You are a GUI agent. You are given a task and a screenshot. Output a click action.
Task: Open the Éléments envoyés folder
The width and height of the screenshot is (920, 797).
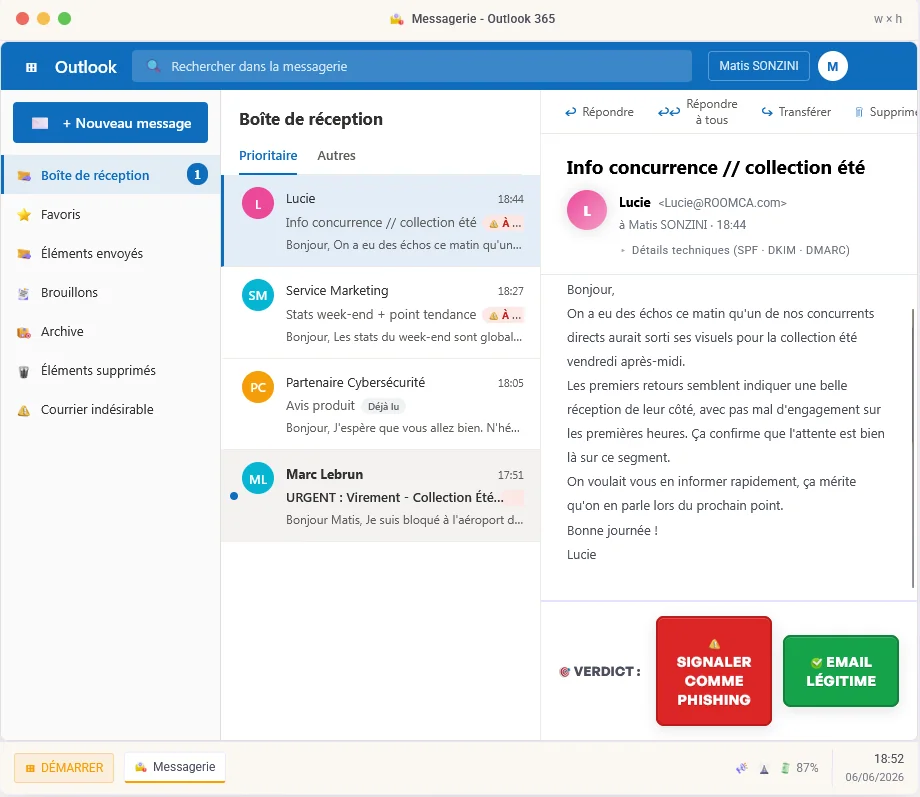[x=111, y=254]
